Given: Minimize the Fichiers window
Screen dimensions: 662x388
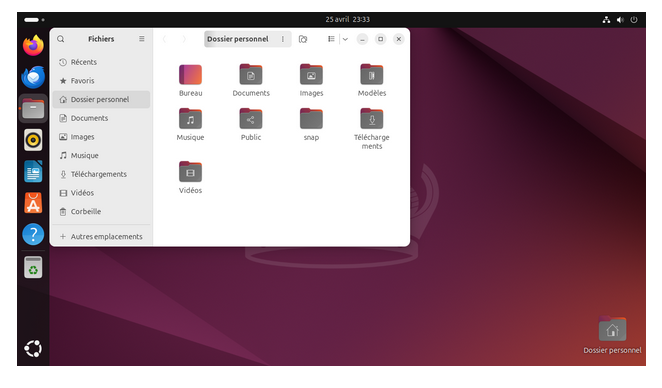Looking at the screenshot, I should (x=362, y=39).
